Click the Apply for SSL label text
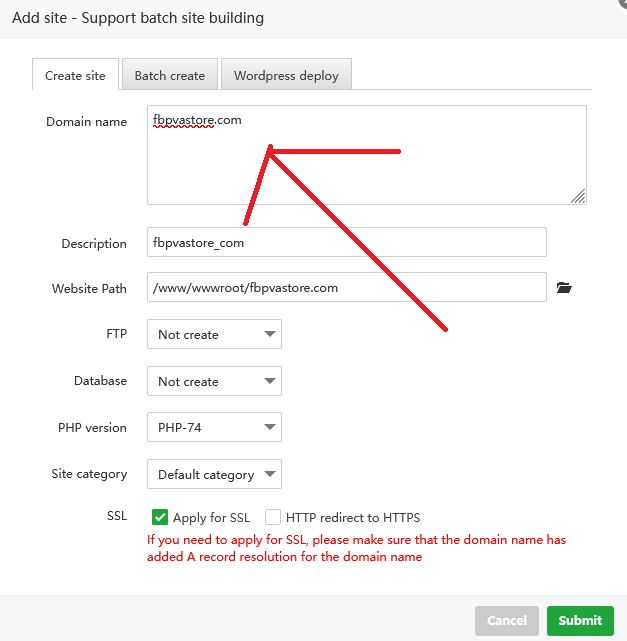 (x=211, y=518)
